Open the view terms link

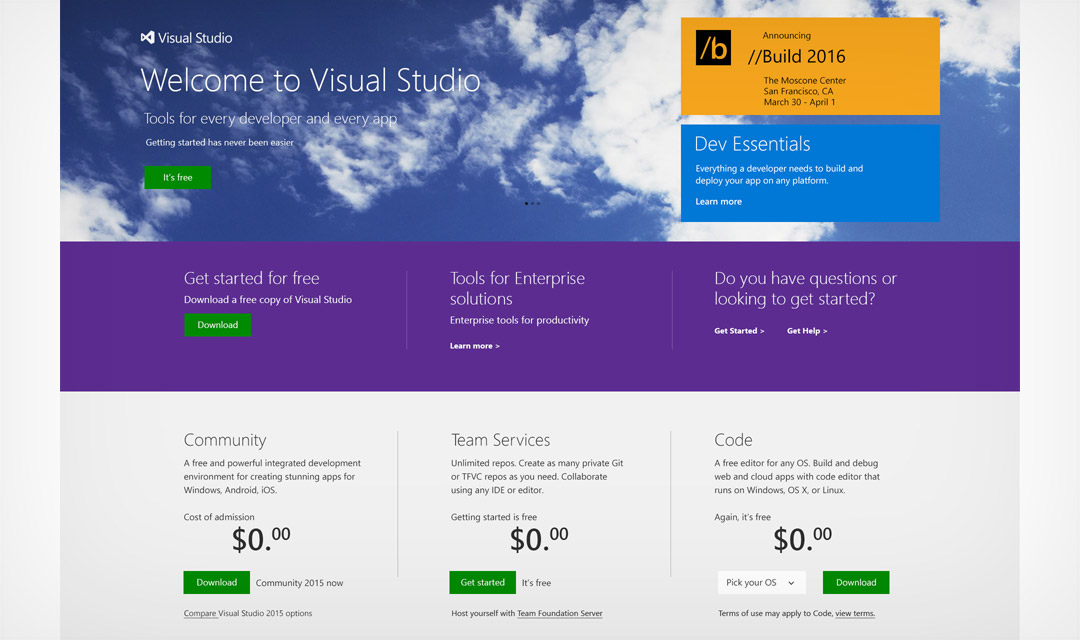pos(854,613)
